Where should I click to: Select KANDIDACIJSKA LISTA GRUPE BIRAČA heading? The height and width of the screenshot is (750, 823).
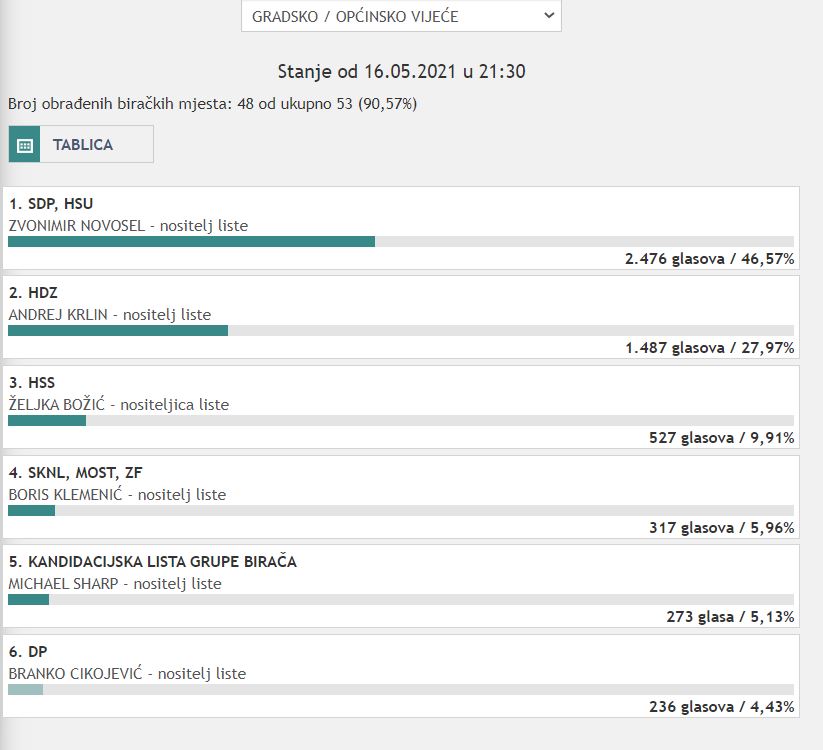(x=152, y=562)
